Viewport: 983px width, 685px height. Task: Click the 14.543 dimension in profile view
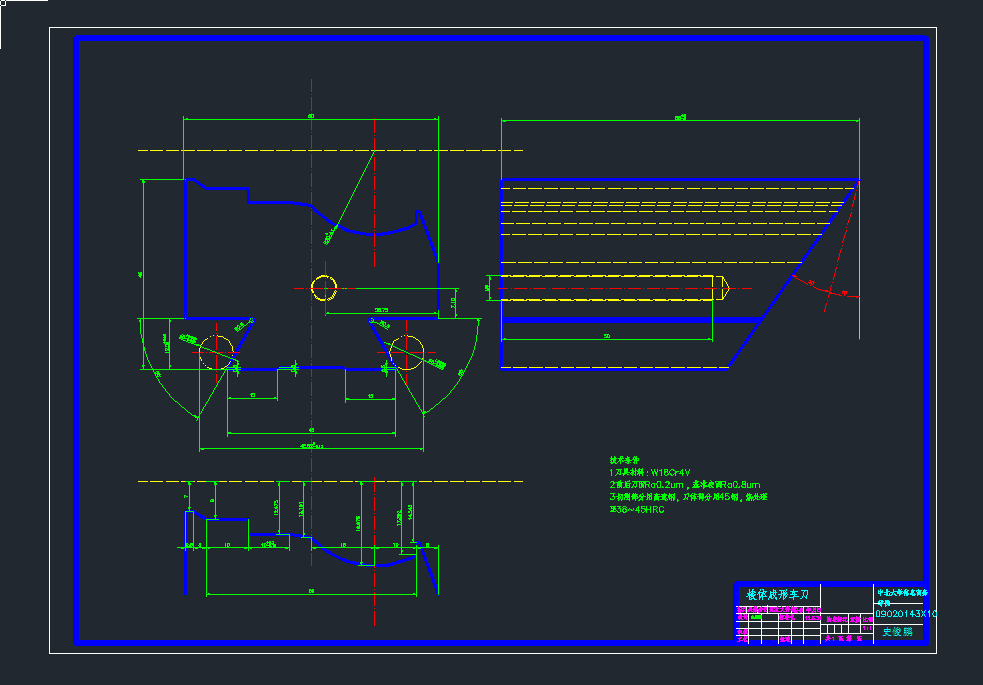click(411, 510)
